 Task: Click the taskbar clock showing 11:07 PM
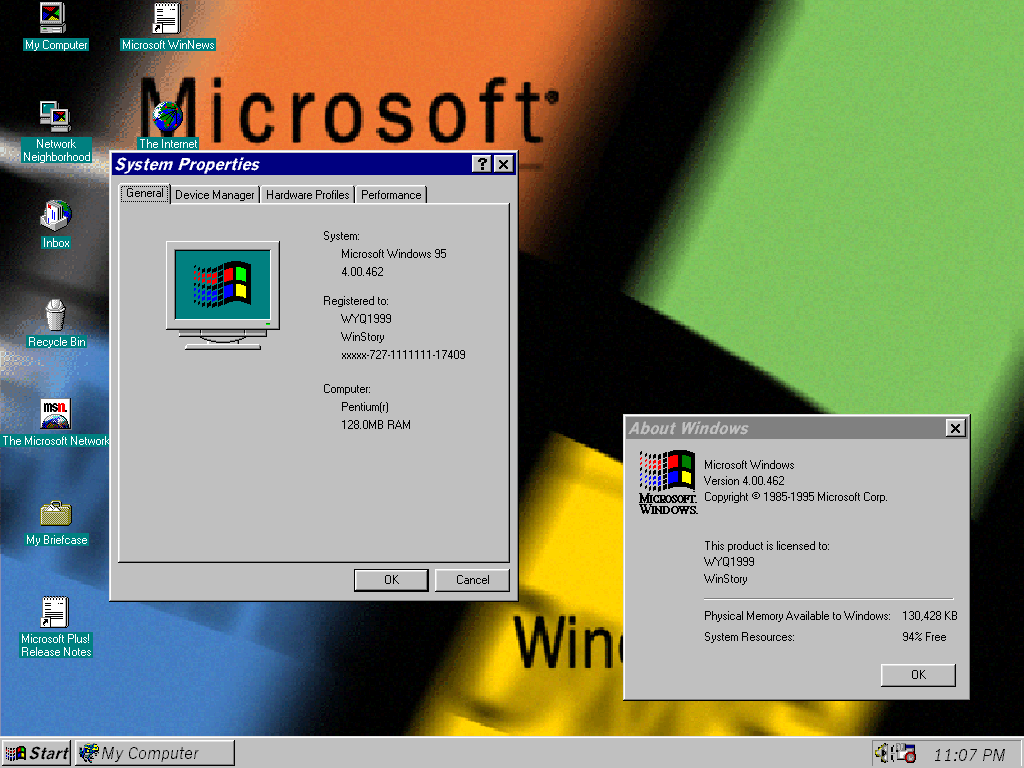point(968,754)
